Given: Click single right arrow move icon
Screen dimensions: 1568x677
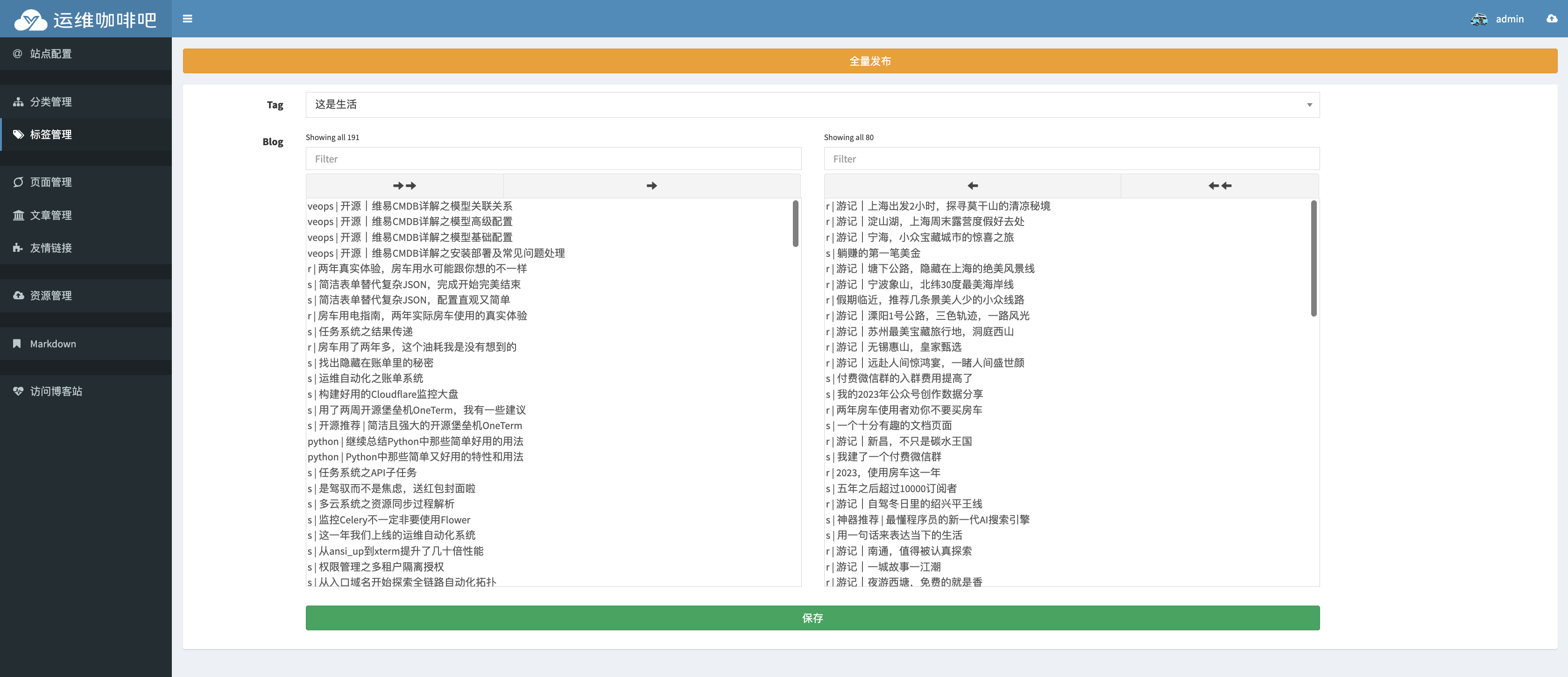Looking at the screenshot, I should (651, 186).
